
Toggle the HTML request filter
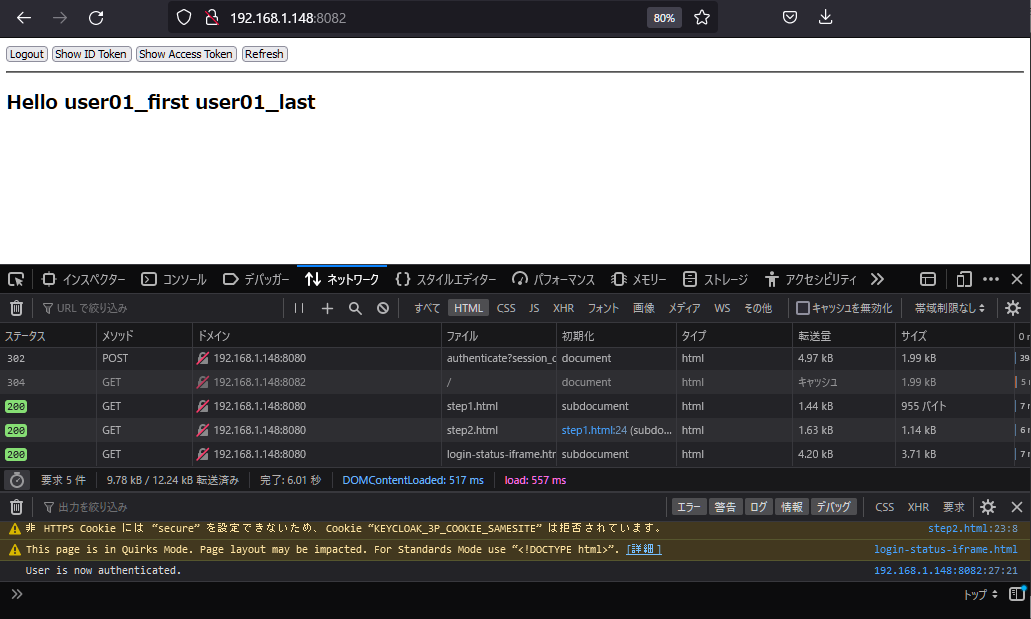click(x=468, y=308)
